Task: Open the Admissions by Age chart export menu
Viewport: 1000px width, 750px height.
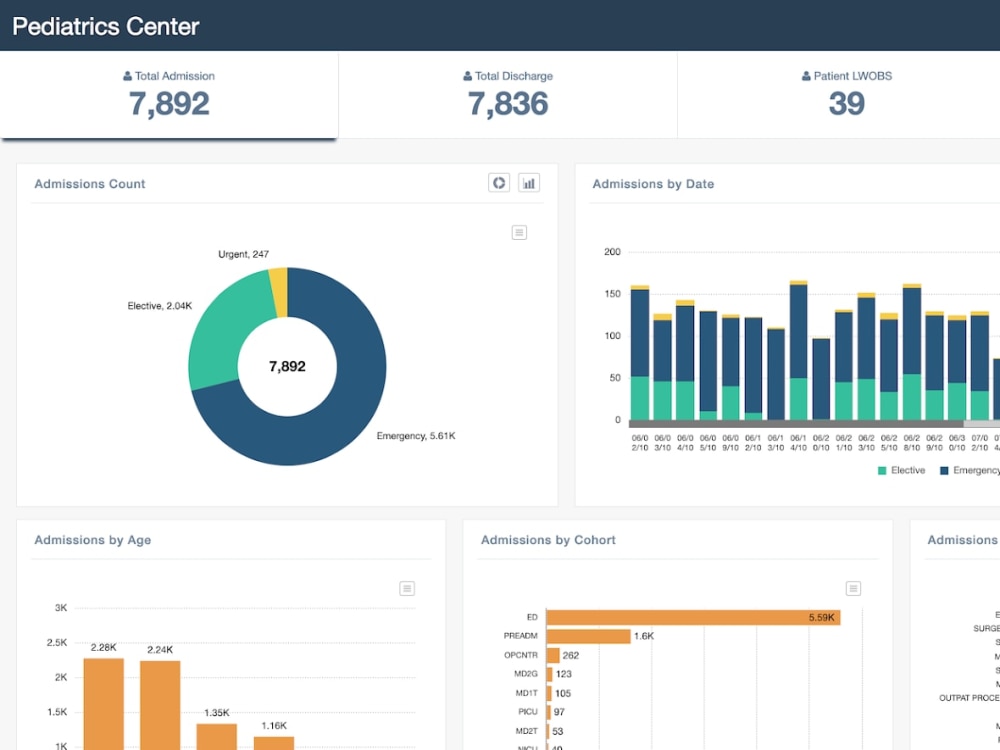Action: pyautogui.click(x=407, y=588)
